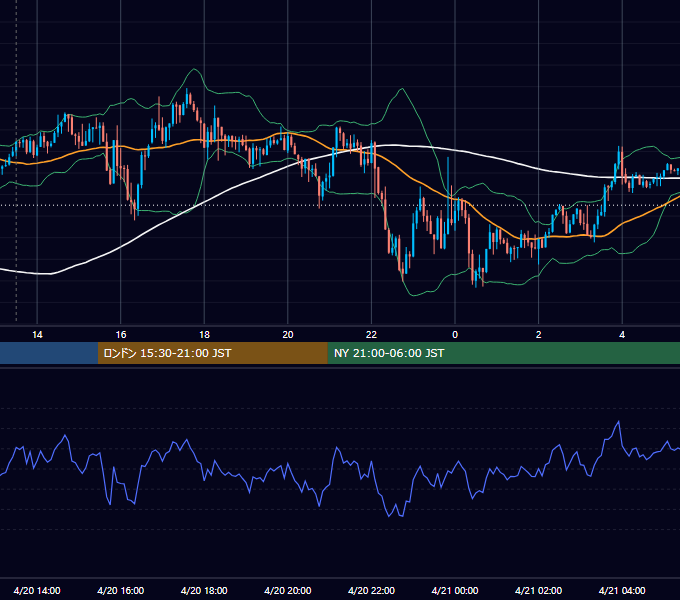Select the NY 21:00-06:00 JST session bar

pyautogui.click(x=503, y=353)
